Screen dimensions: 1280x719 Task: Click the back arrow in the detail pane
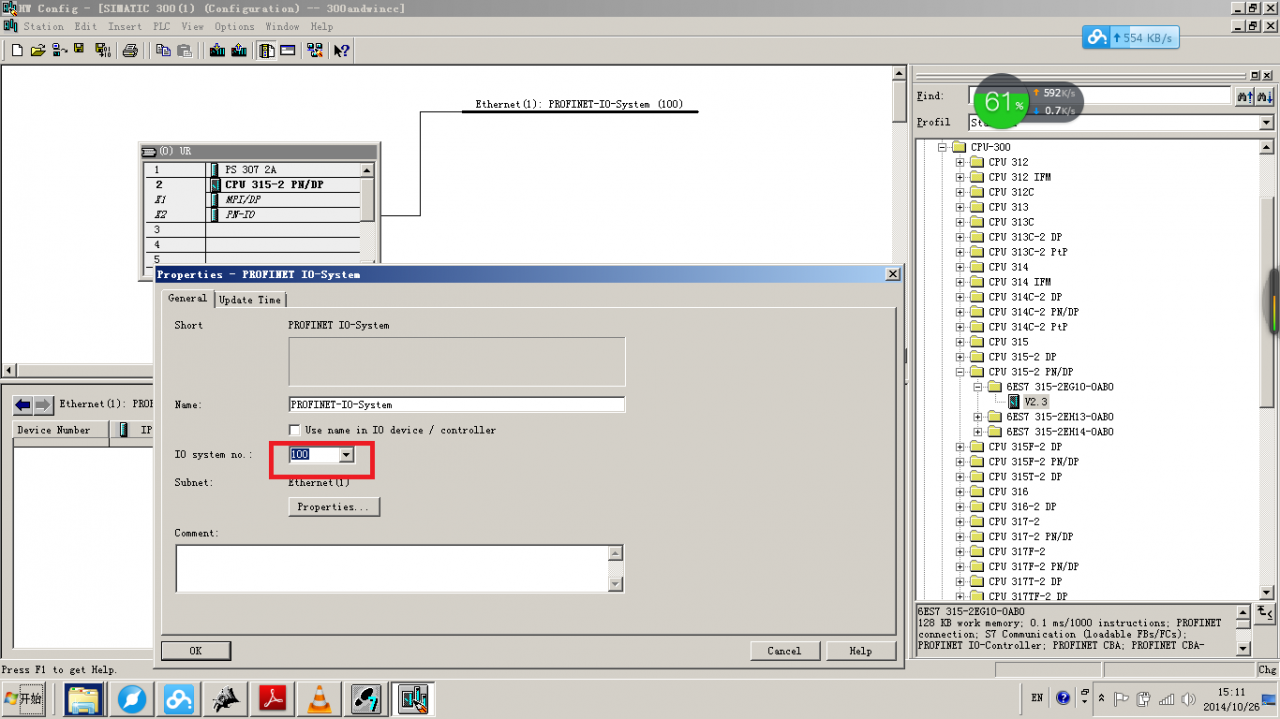click(23, 405)
